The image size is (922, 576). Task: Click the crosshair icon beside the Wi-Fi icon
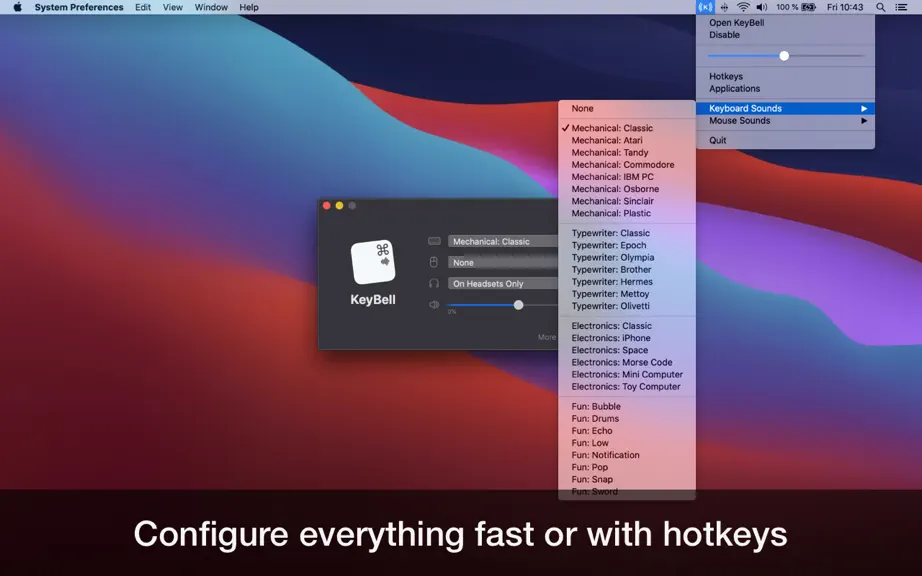tap(724, 7)
